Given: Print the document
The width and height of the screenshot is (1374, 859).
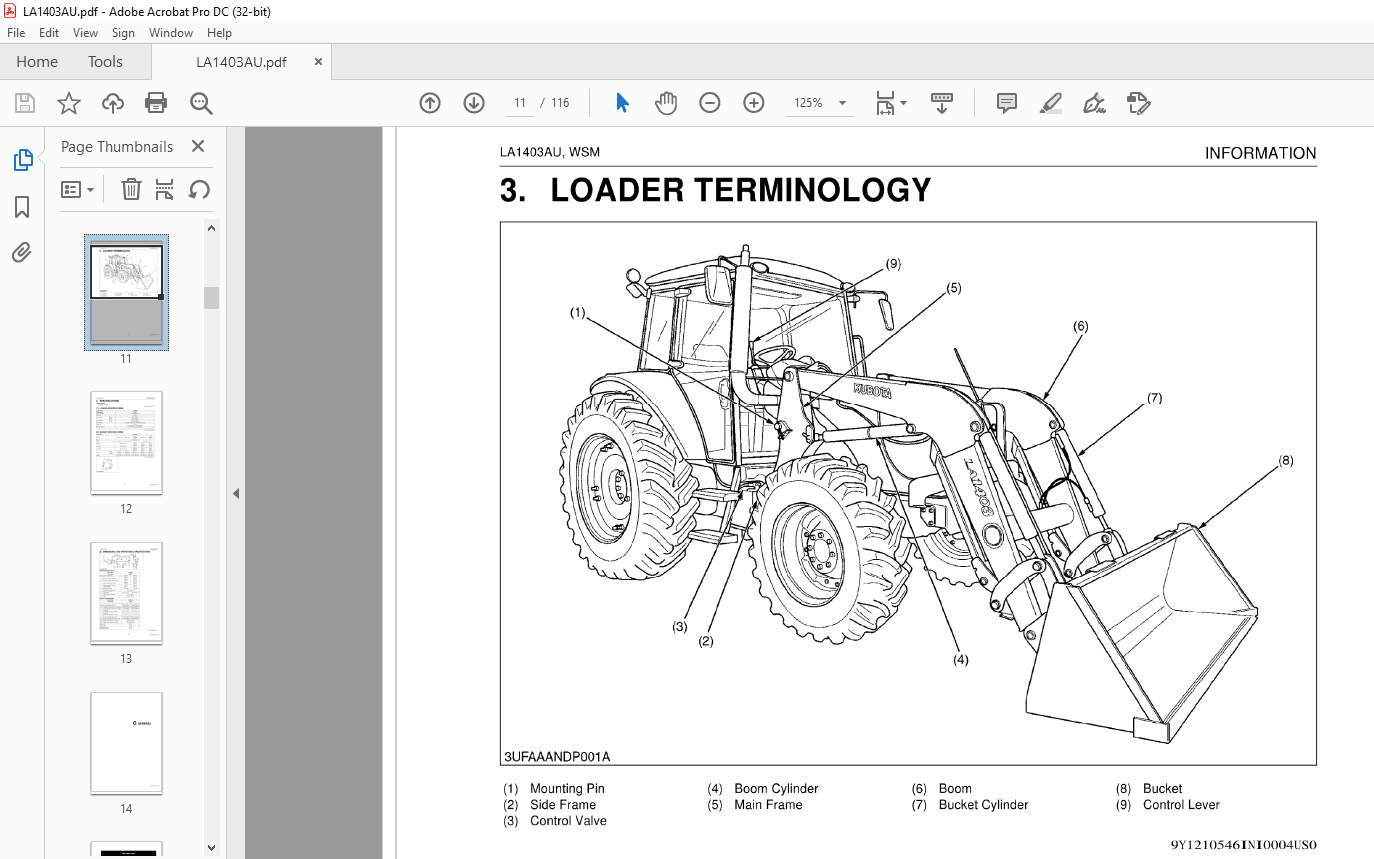Looking at the screenshot, I should coord(156,103).
